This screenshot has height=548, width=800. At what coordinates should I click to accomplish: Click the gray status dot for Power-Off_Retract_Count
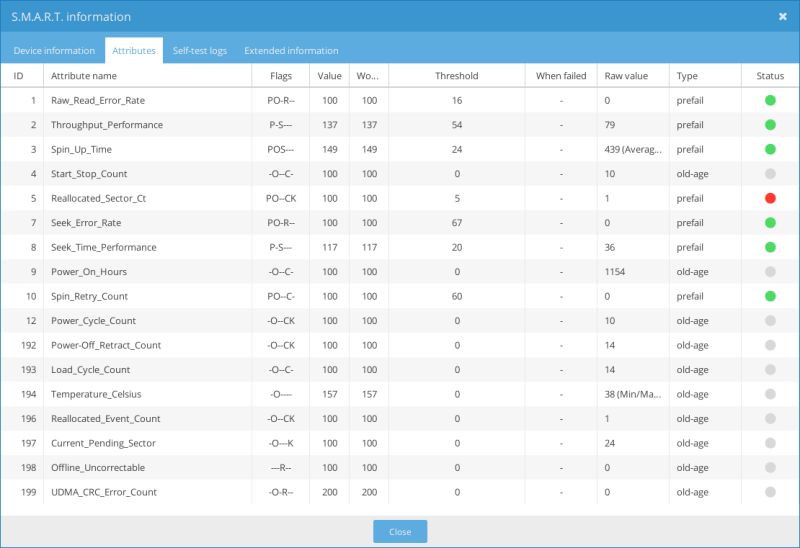770,345
